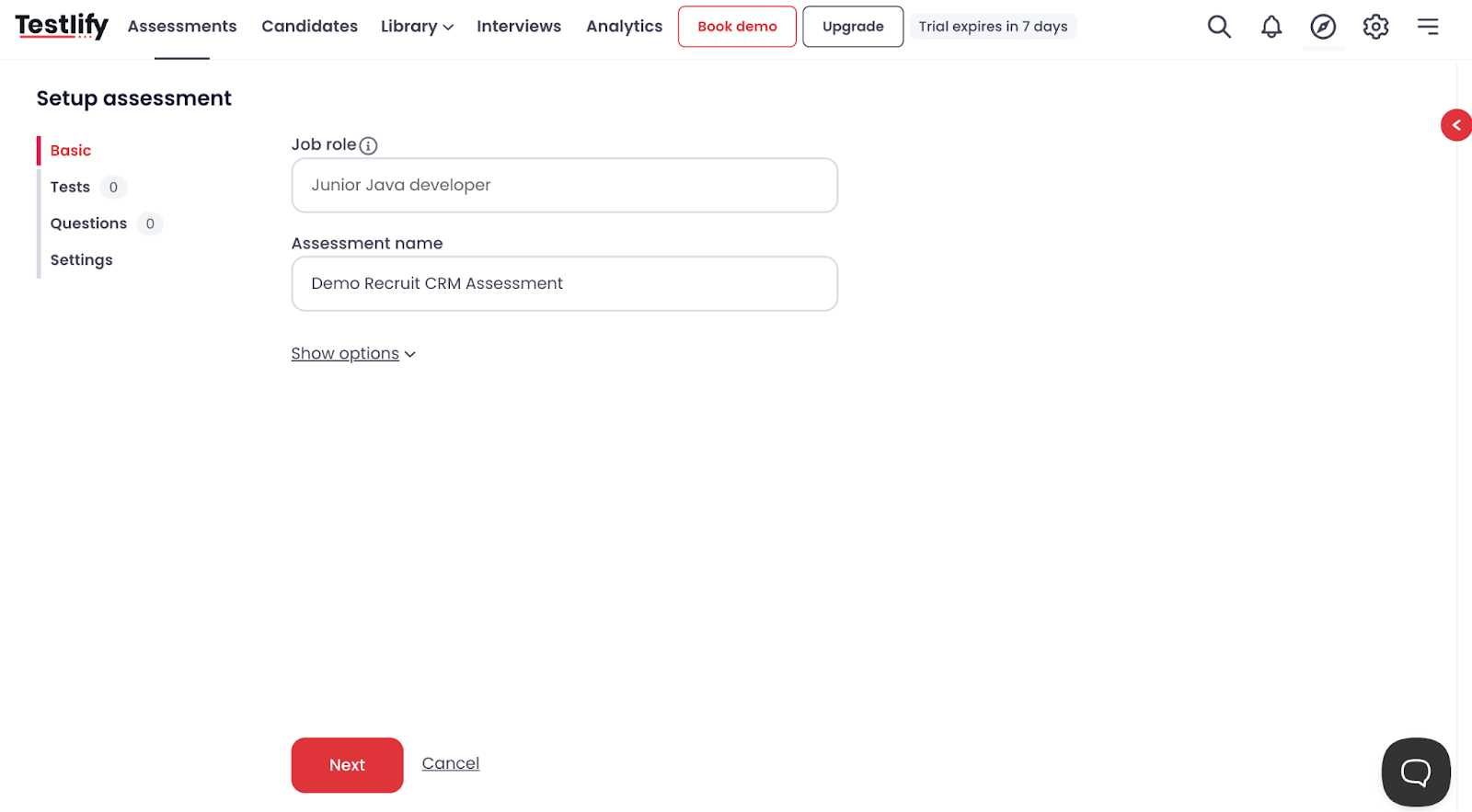
Task: Click the Tests count badge showing 0
Action: pos(113,188)
